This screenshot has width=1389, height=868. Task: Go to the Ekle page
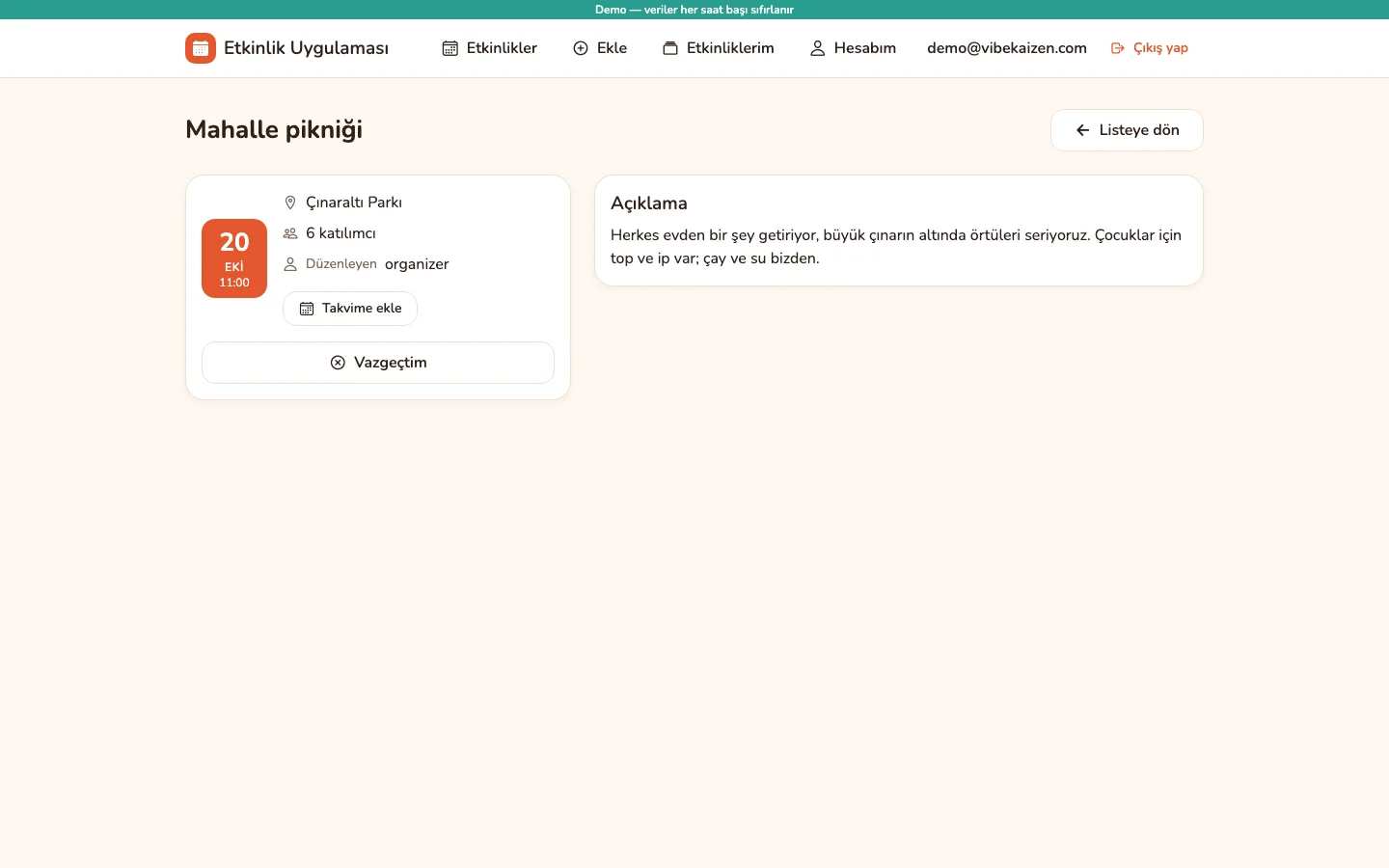tap(600, 48)
